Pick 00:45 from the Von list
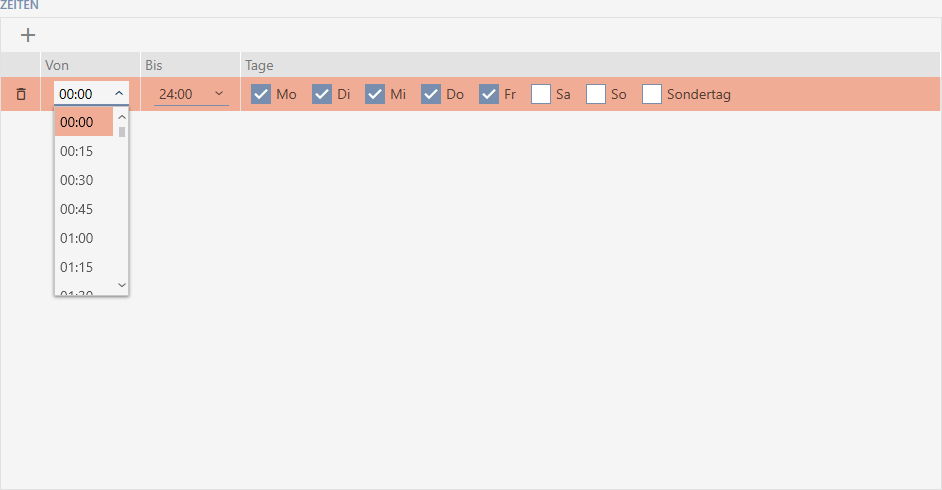This screenshot has width=942, height=490. pyautogui.click(x=76, y=209)
